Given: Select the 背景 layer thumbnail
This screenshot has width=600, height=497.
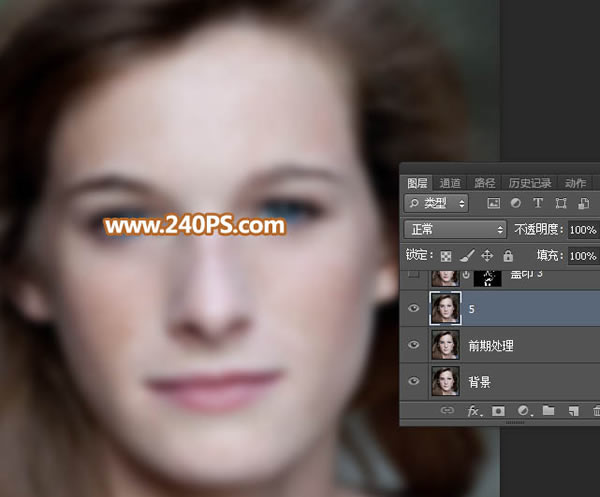Looking at the screenshot, I should [x=445, y=381].
